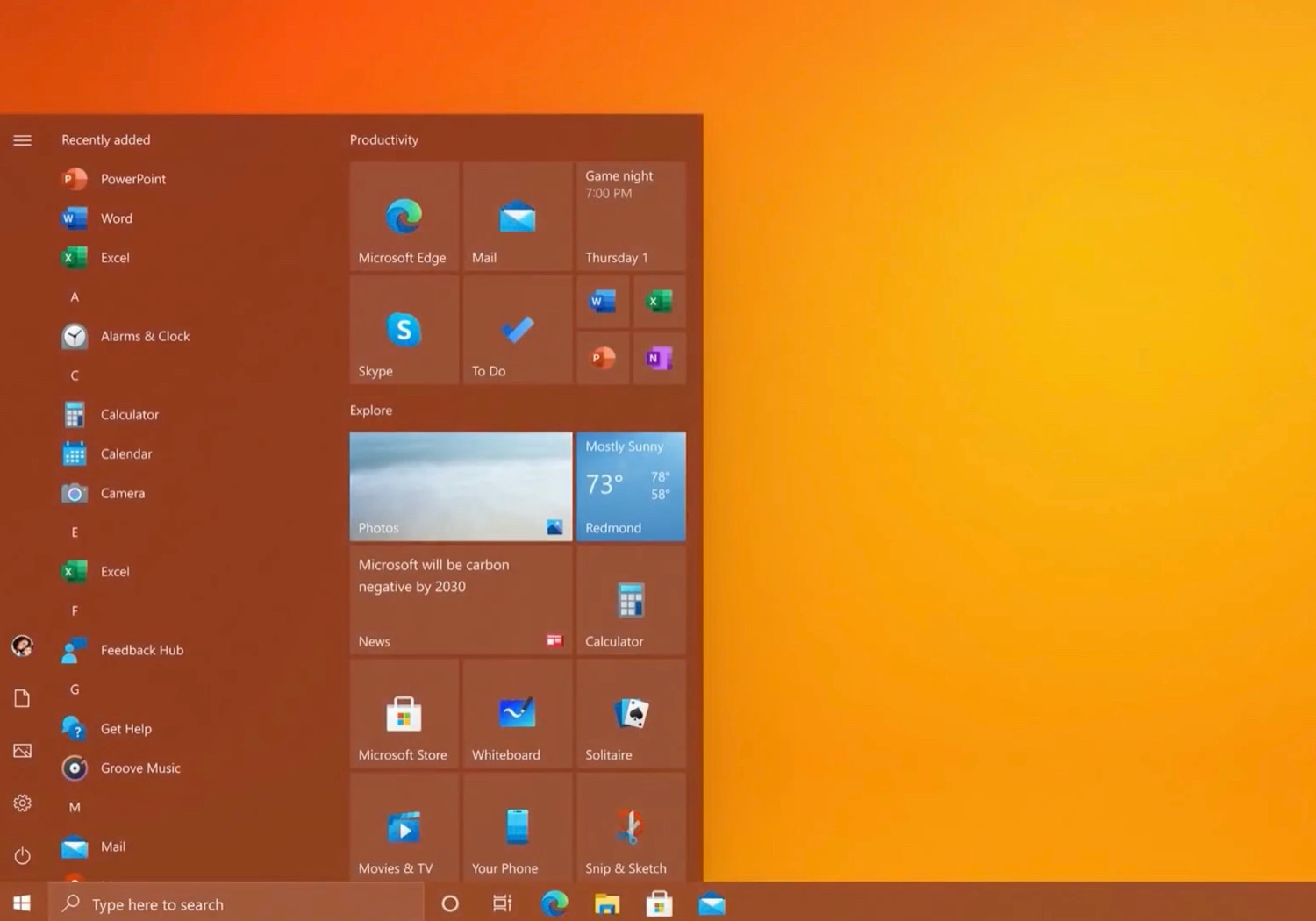Open the Snip & Sketch tile

[x=630, y=827]
